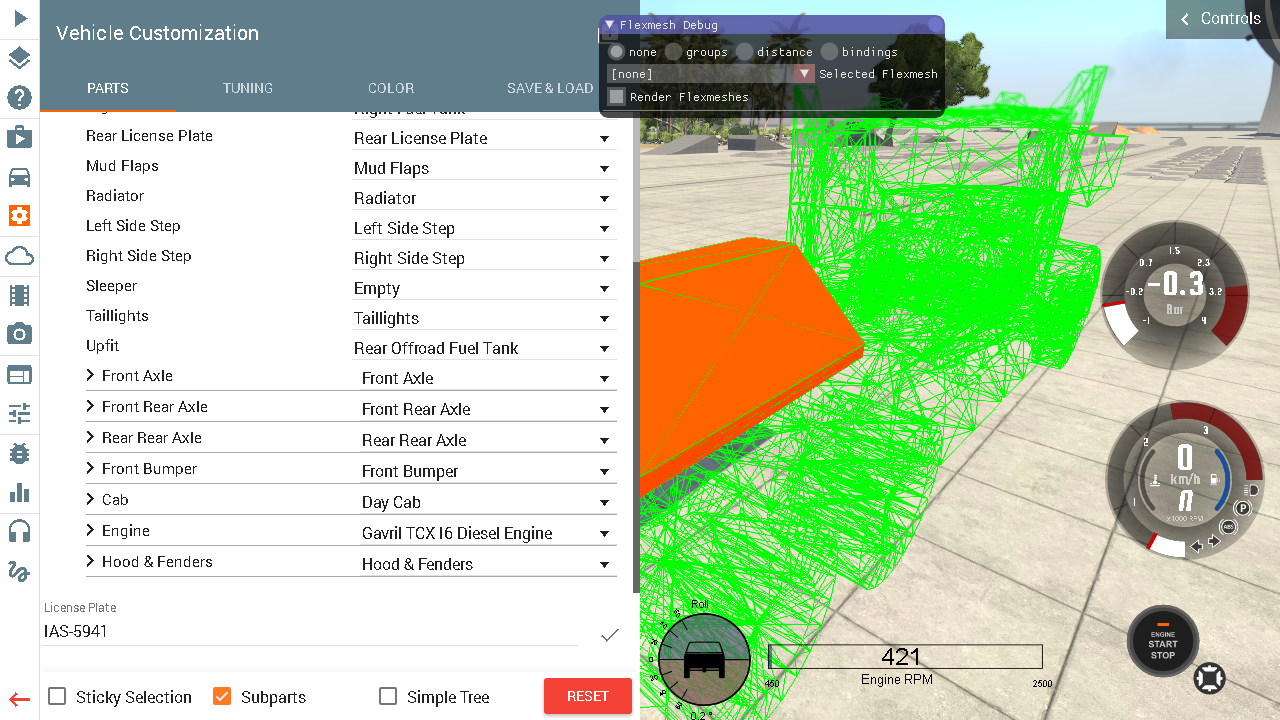1280x720 pixels.
Task: Open the squiggly track icon in sidebar
Action: point(19,571)
